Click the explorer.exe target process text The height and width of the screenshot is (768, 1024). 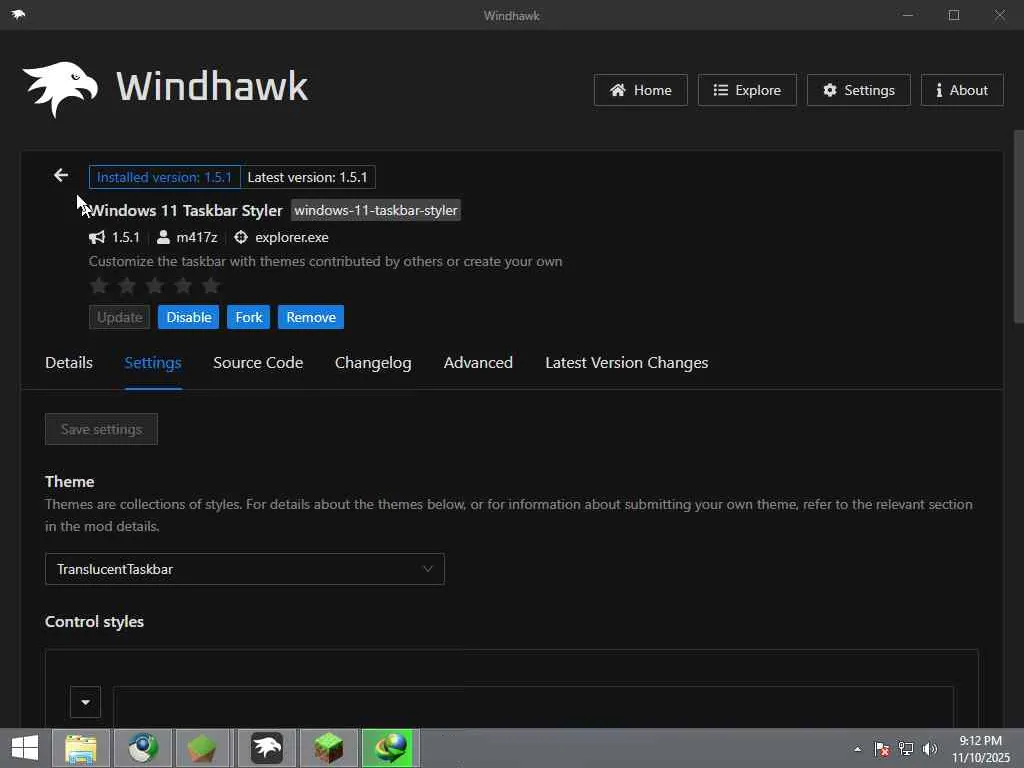[x=292, y=237]
